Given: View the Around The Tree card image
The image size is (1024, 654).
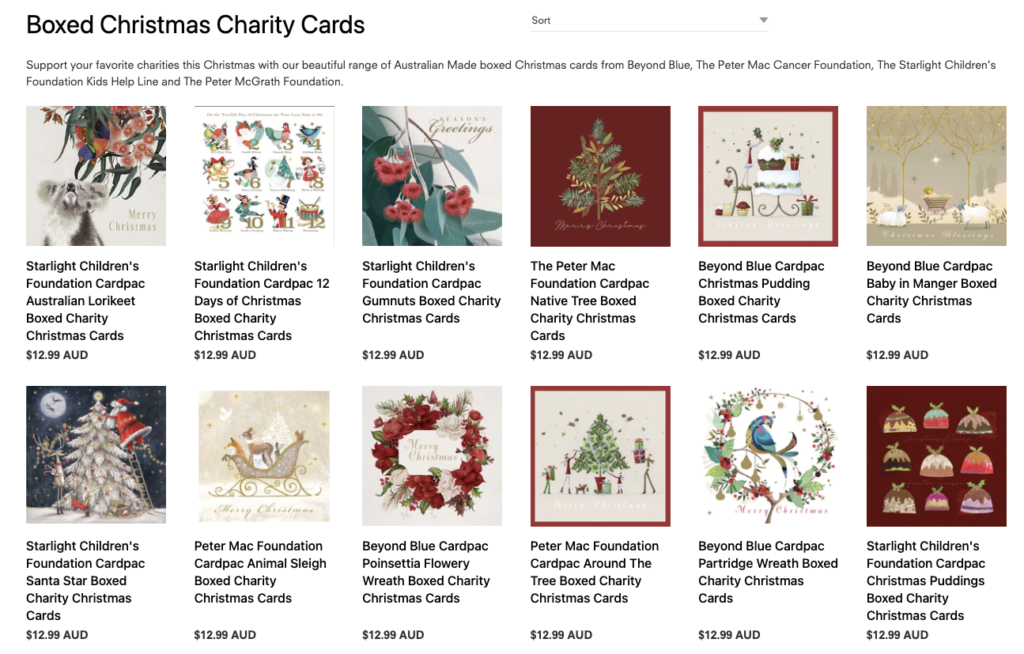Looking at the screenshot, I should coord(600,455).
